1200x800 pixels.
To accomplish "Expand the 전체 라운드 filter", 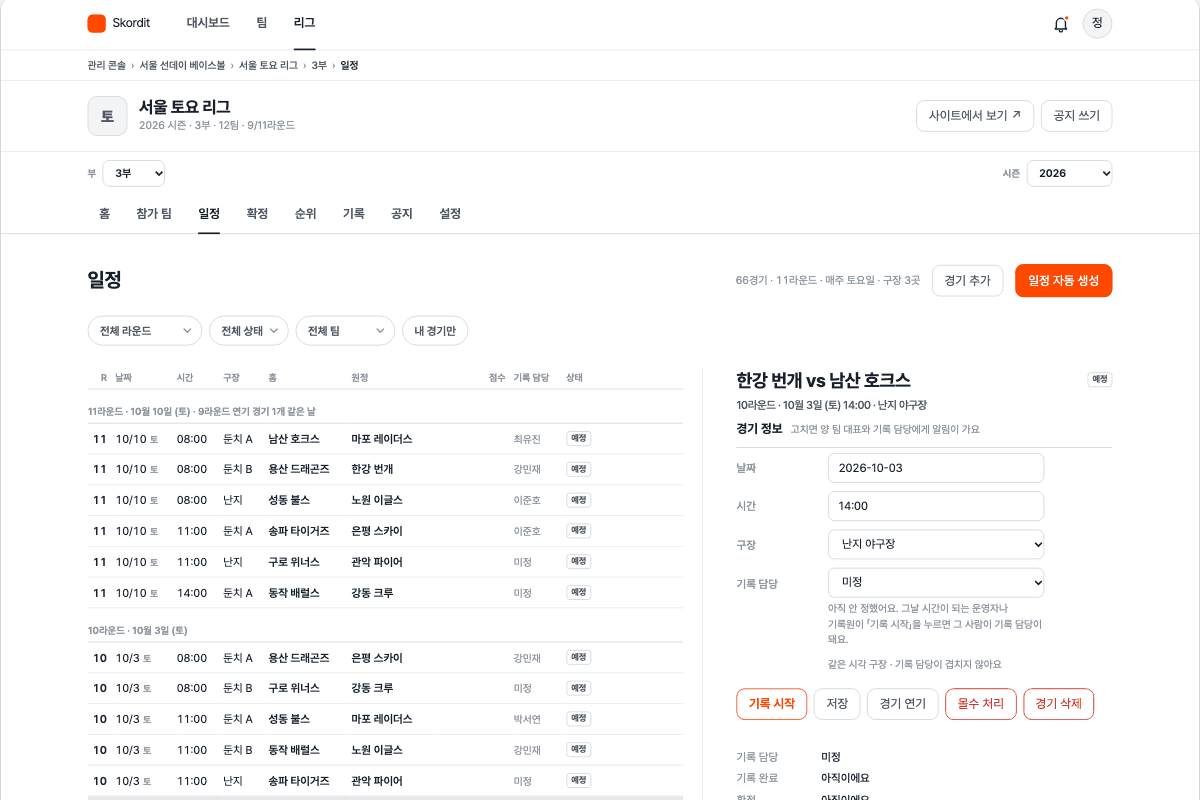I will pyautogui.click(x=145, y=331).
